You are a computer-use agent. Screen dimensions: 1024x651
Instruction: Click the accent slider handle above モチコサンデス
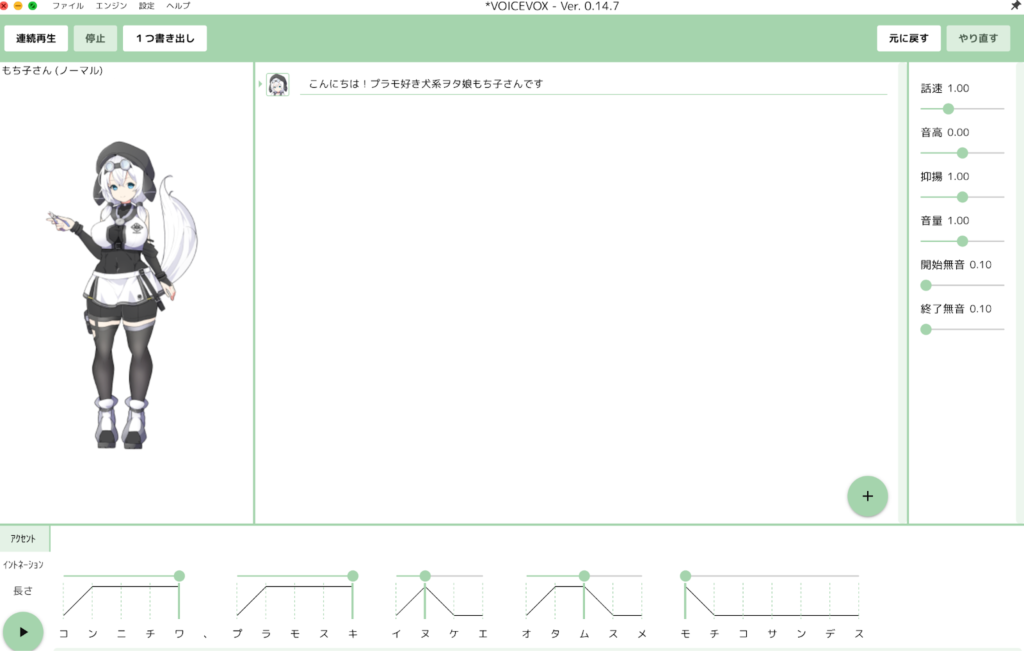click(685, 576)
